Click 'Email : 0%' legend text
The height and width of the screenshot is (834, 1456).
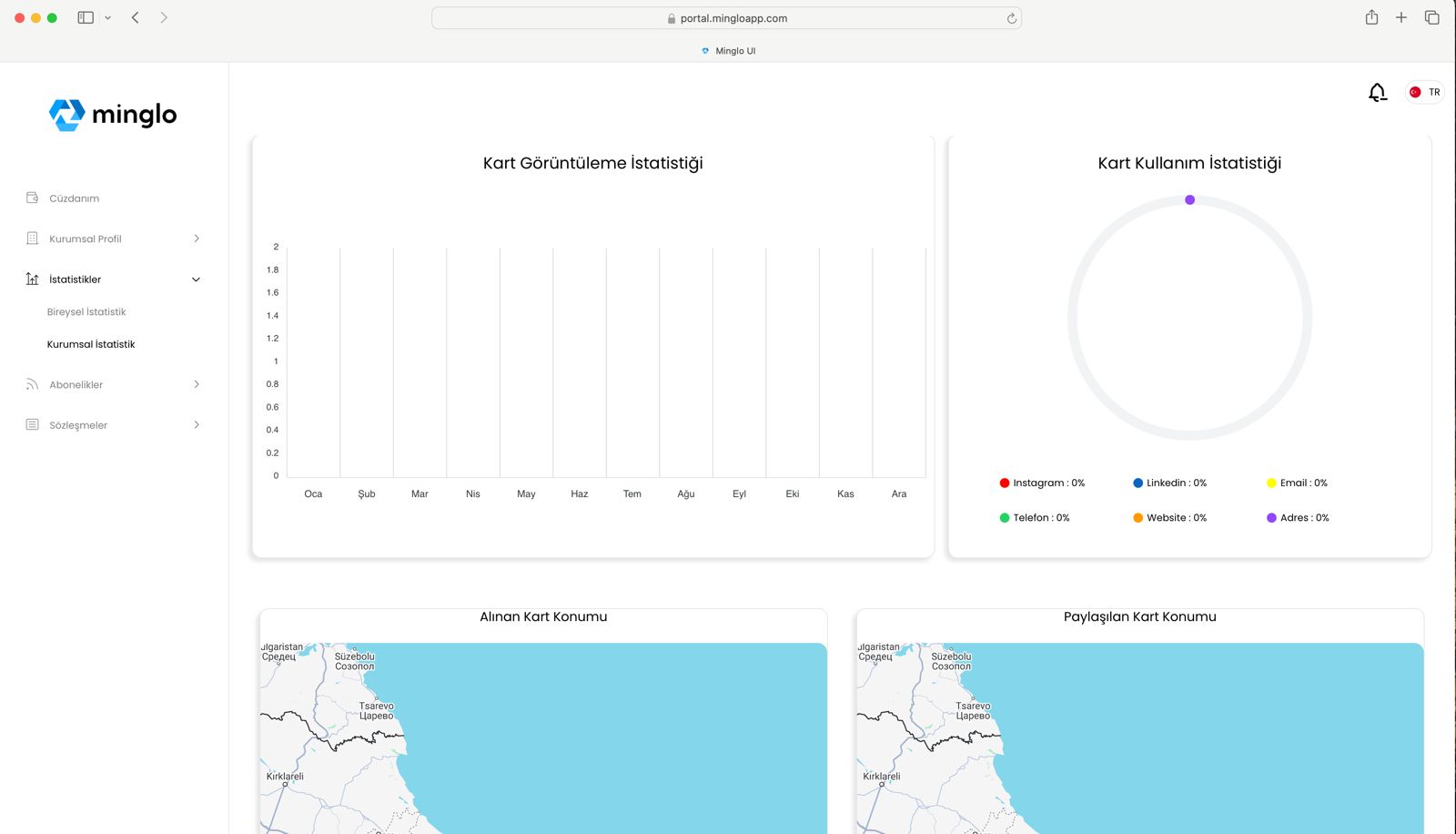click(x=1304, y=483)
